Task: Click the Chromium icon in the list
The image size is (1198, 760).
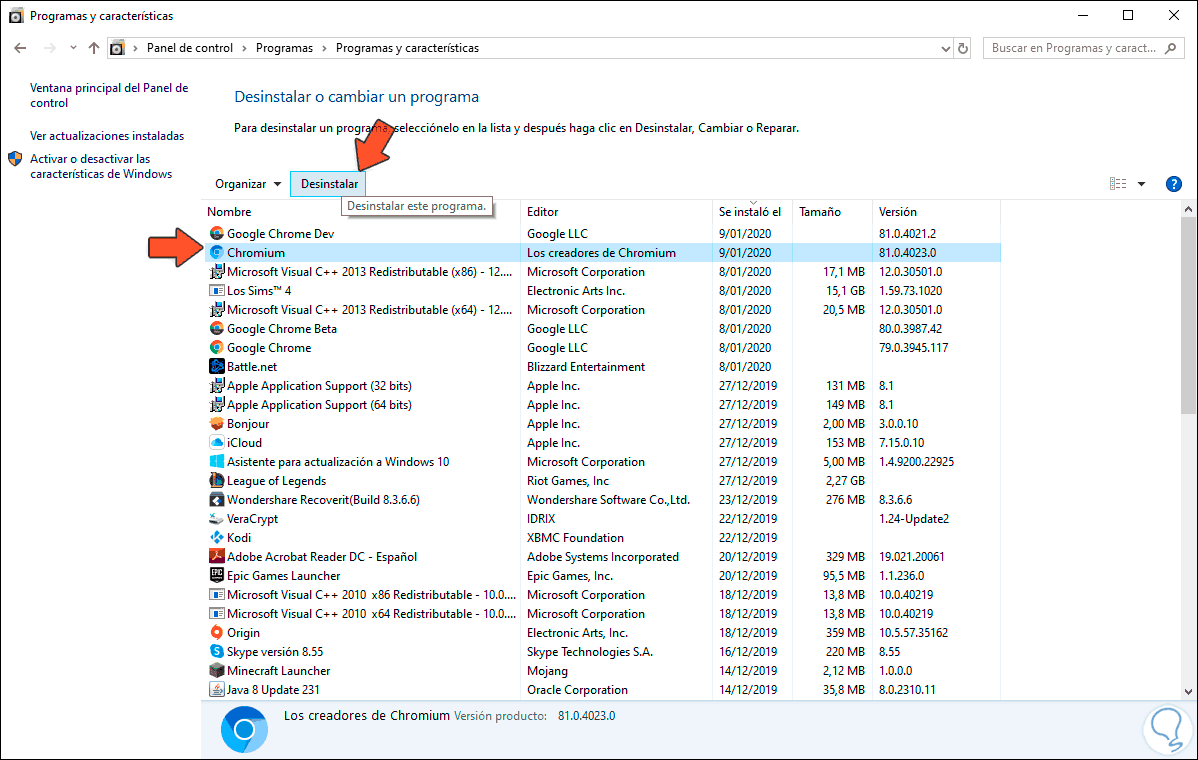Action: click(217, 253)
